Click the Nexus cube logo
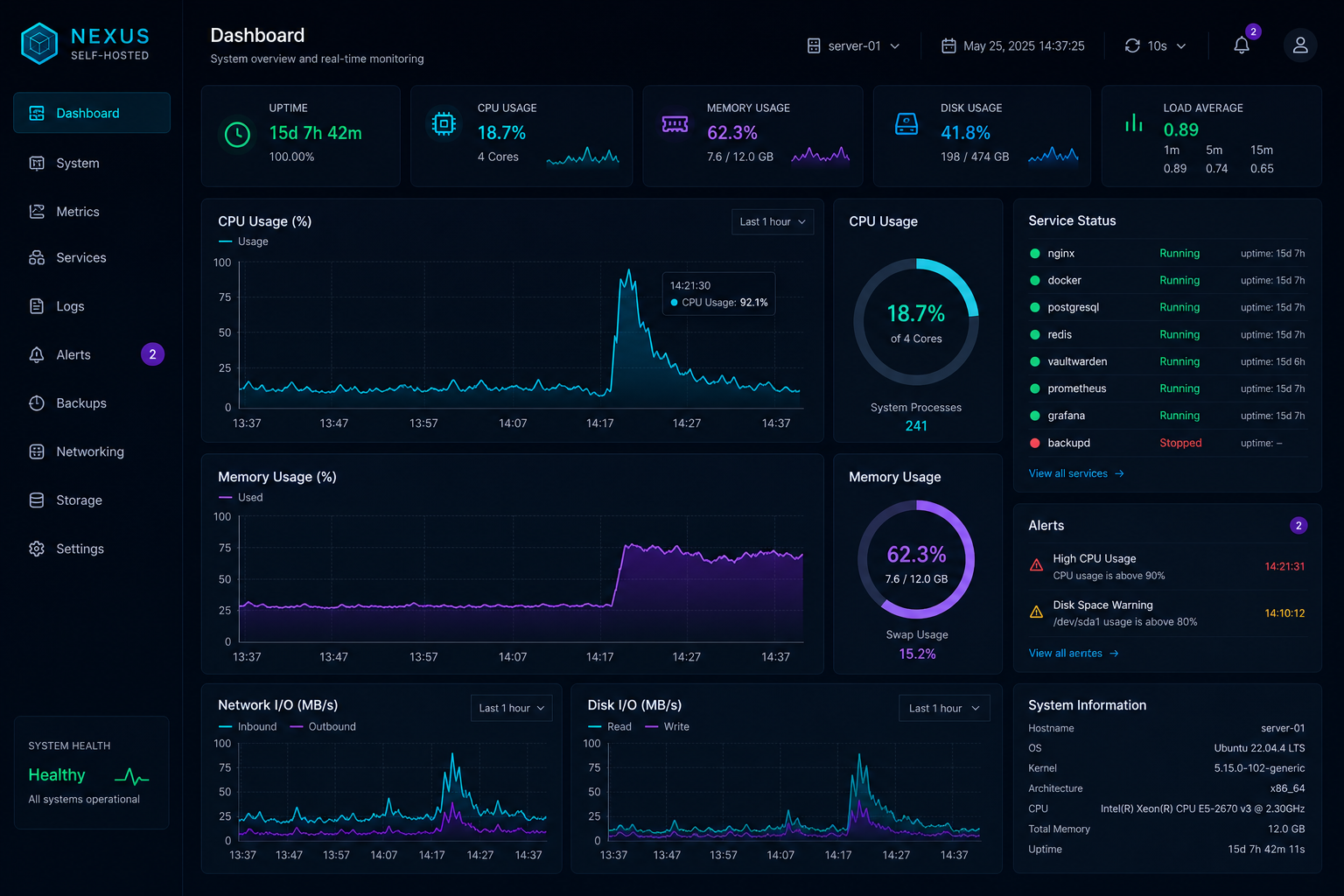This screenshot has height=896, width=1344. point(39,44)
